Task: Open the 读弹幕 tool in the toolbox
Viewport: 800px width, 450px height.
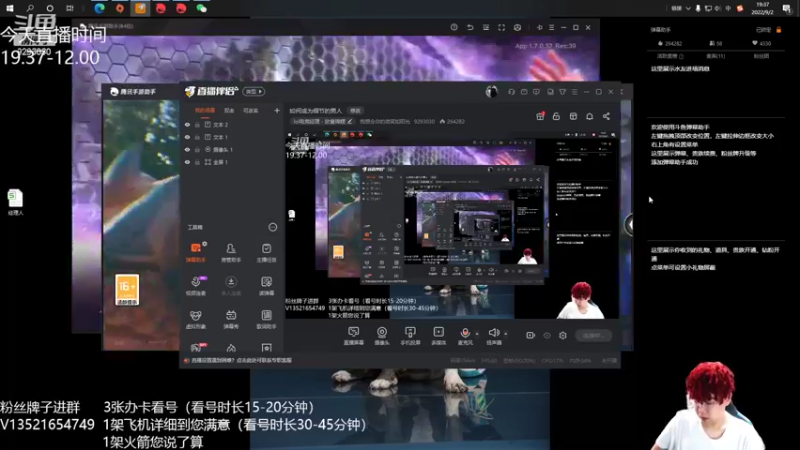Action: pos(266,286)
